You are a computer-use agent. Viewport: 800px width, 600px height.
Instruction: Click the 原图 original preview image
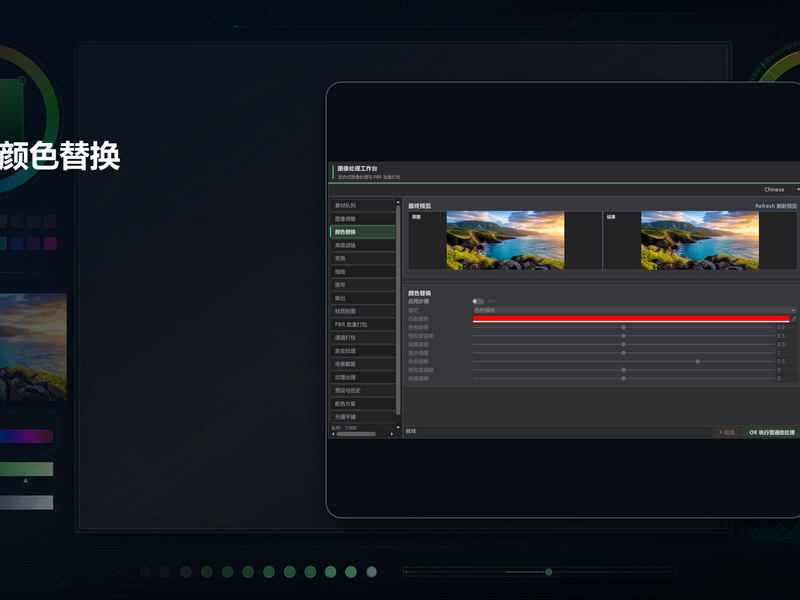505,240
